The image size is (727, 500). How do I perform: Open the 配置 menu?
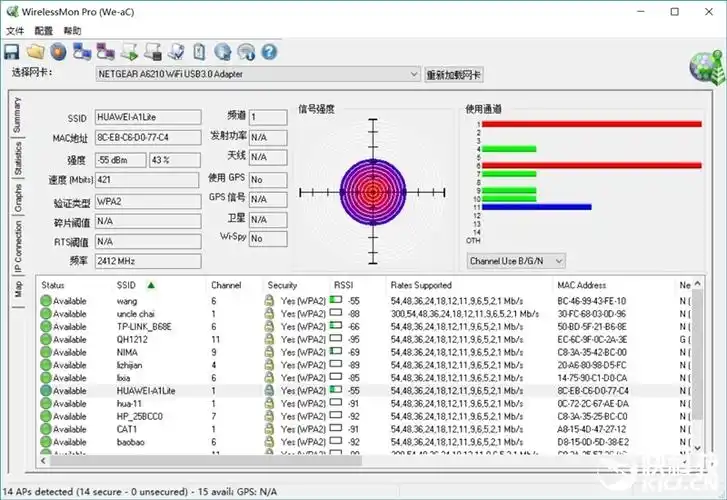click(44, 31)
